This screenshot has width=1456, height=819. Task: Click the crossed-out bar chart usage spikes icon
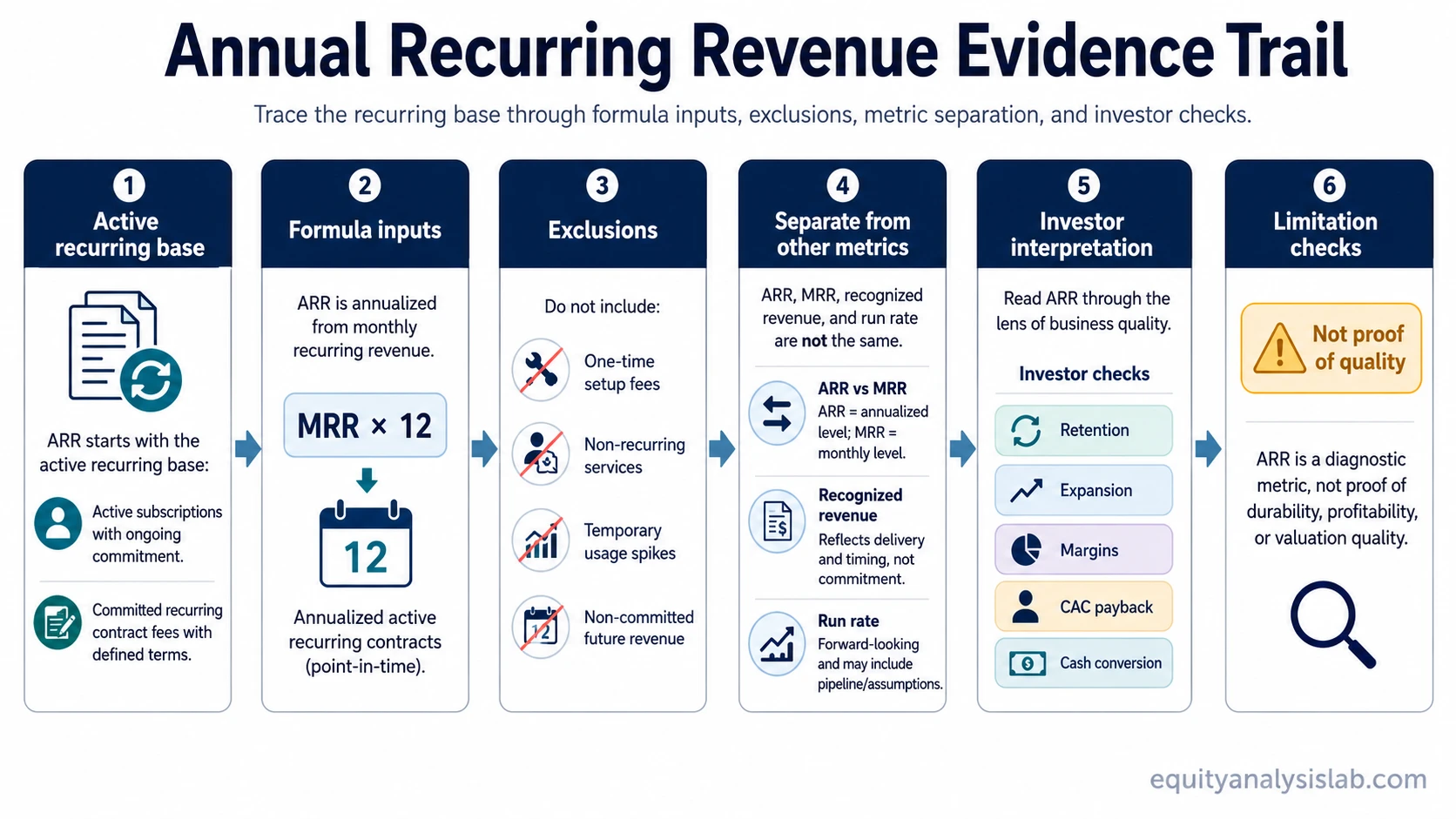click(x=541, y=540)
